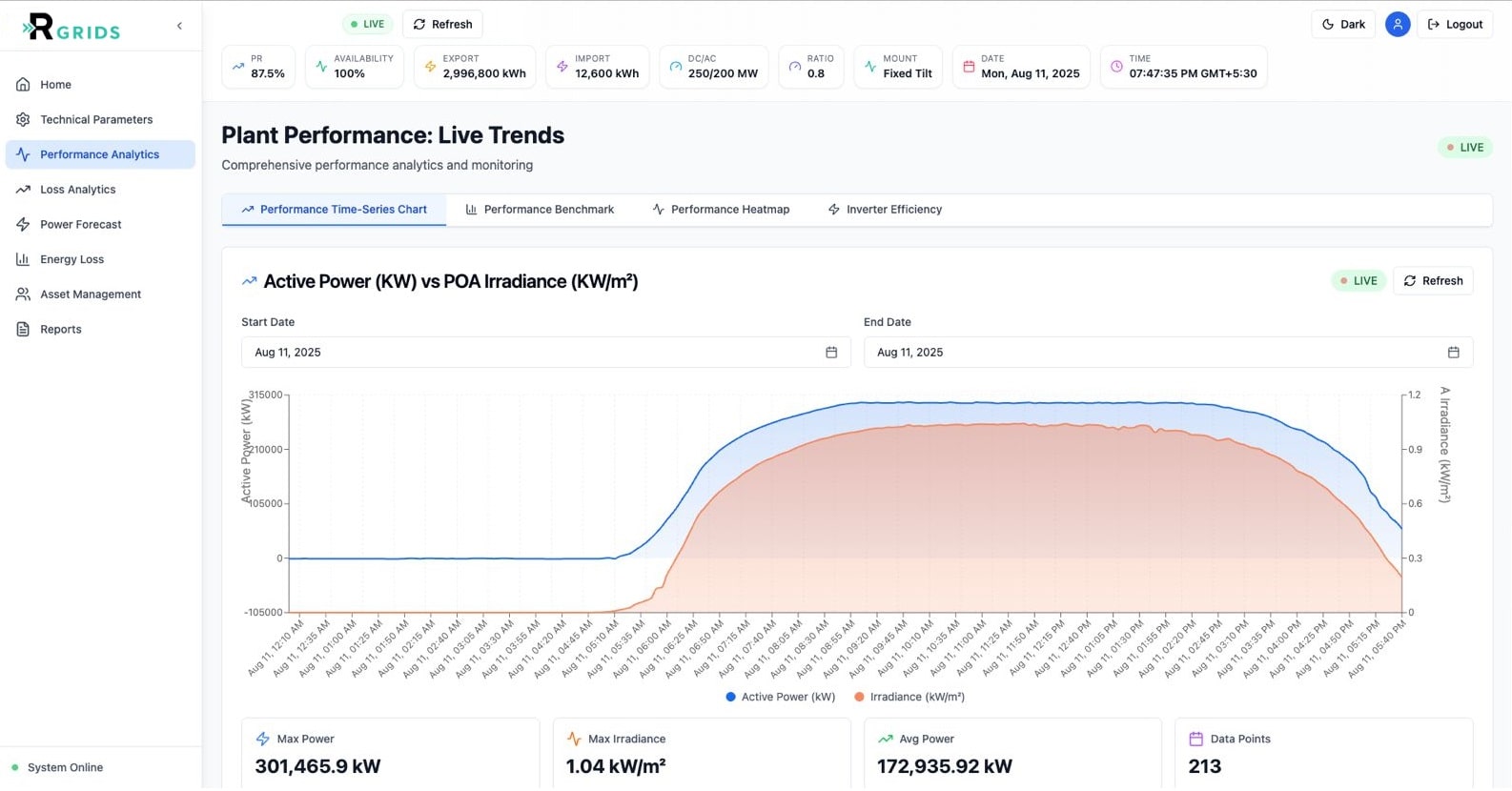Click the Home house icon
The height and width of the screenshot is (791, 1512).
coord(23,85)
